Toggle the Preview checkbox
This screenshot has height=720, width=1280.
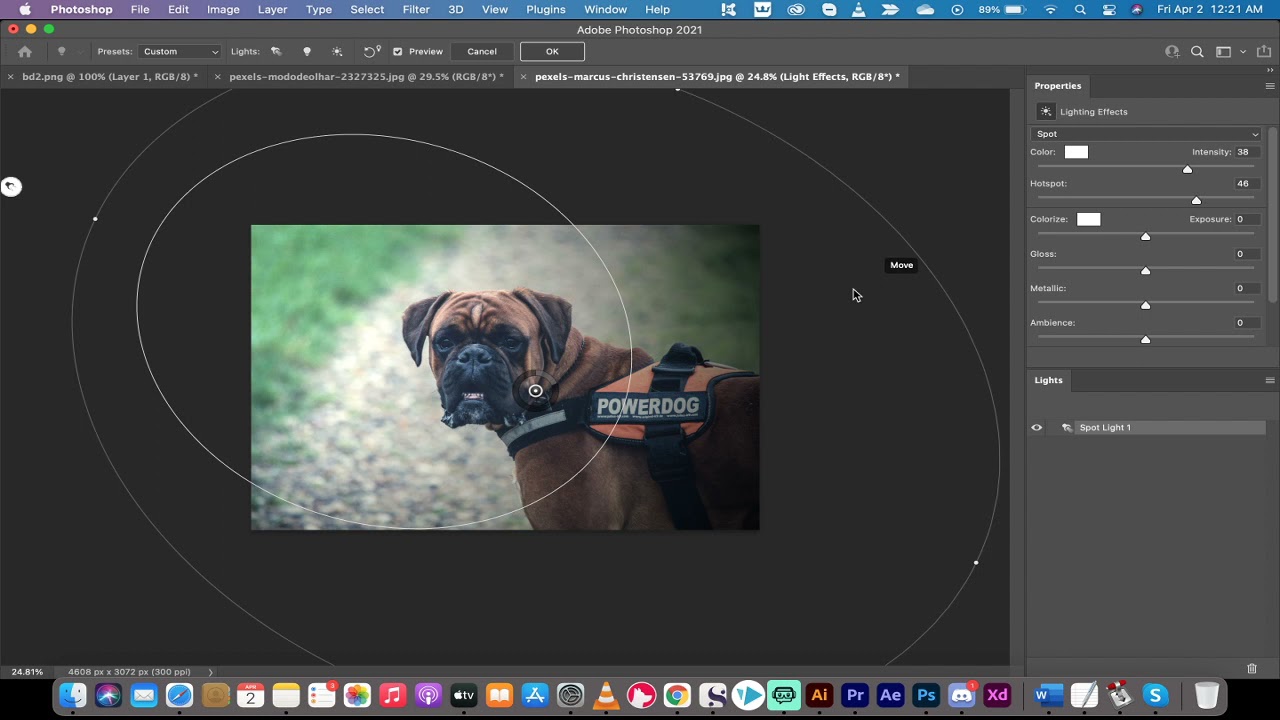[398, 52]
